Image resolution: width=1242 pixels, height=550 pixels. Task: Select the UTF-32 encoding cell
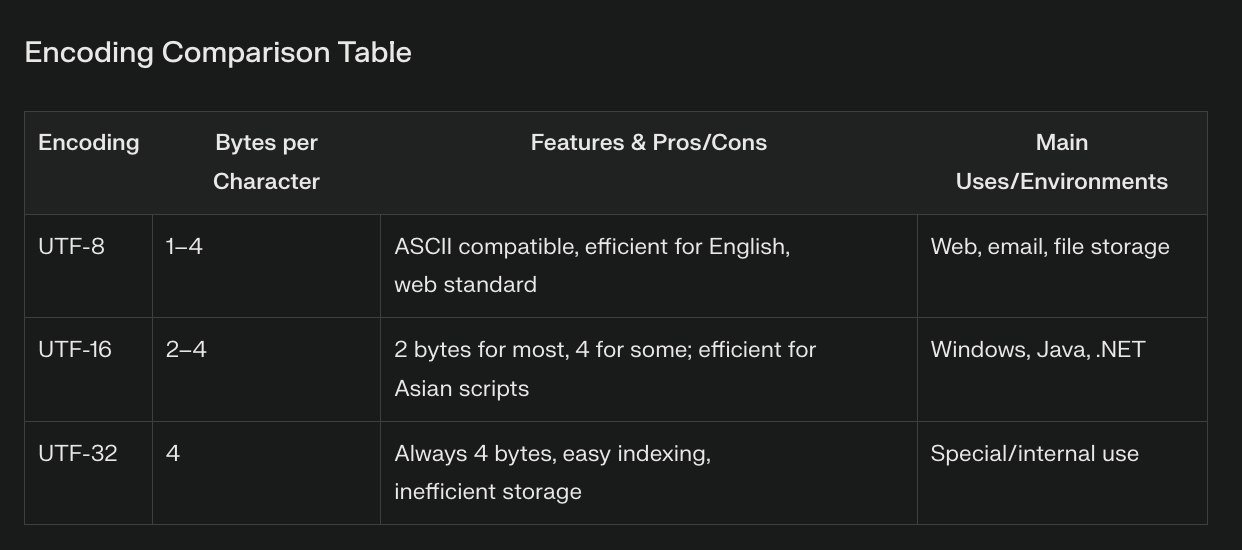pyautogui.click(x=77, y=454)
